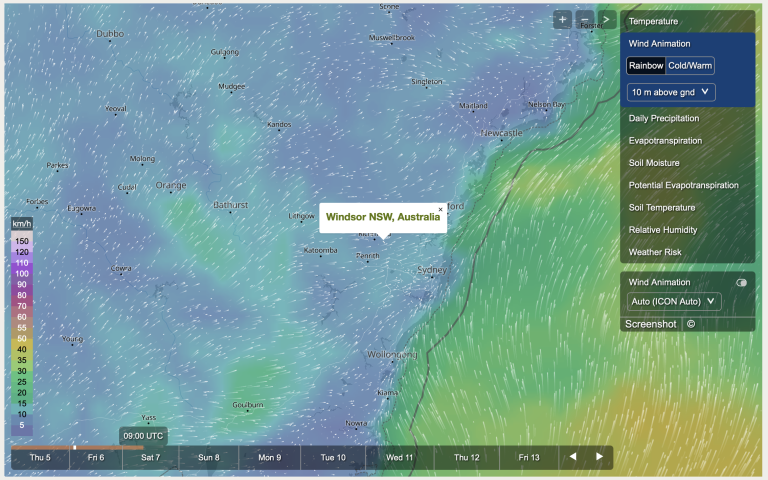Click the Screenshot button
This screenshot has height=480, width=768.
coord(650,324)
